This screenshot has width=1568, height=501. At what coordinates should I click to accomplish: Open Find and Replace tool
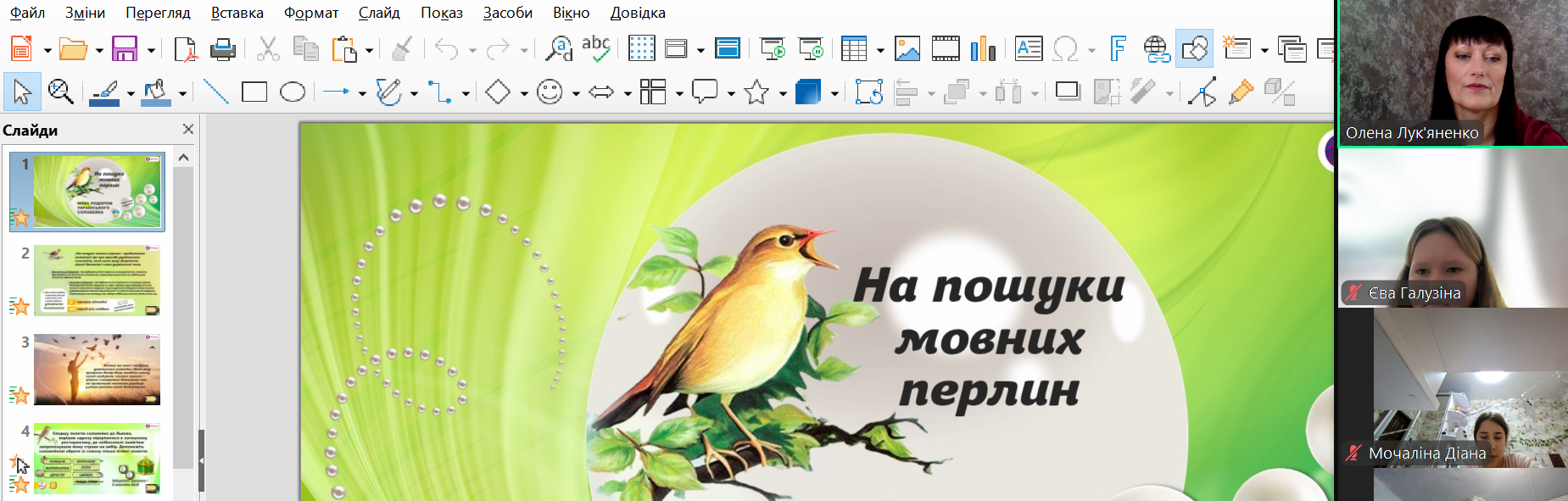pyautogui.click(x=559, y=49)
